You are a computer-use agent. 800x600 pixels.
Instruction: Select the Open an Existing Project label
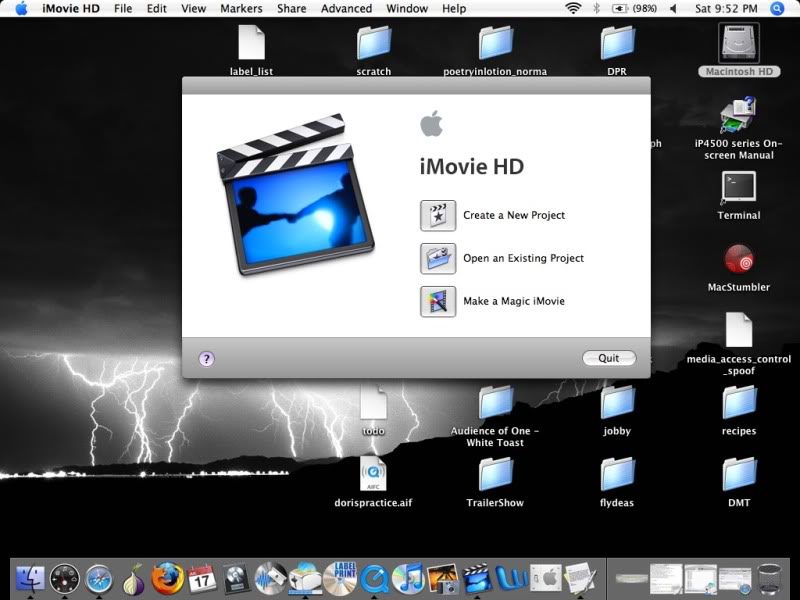pos(523,258)
